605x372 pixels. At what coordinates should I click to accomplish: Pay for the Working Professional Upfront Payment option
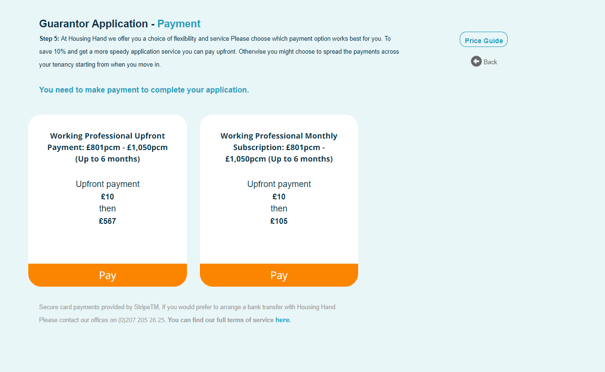click(x=107, y=275)
